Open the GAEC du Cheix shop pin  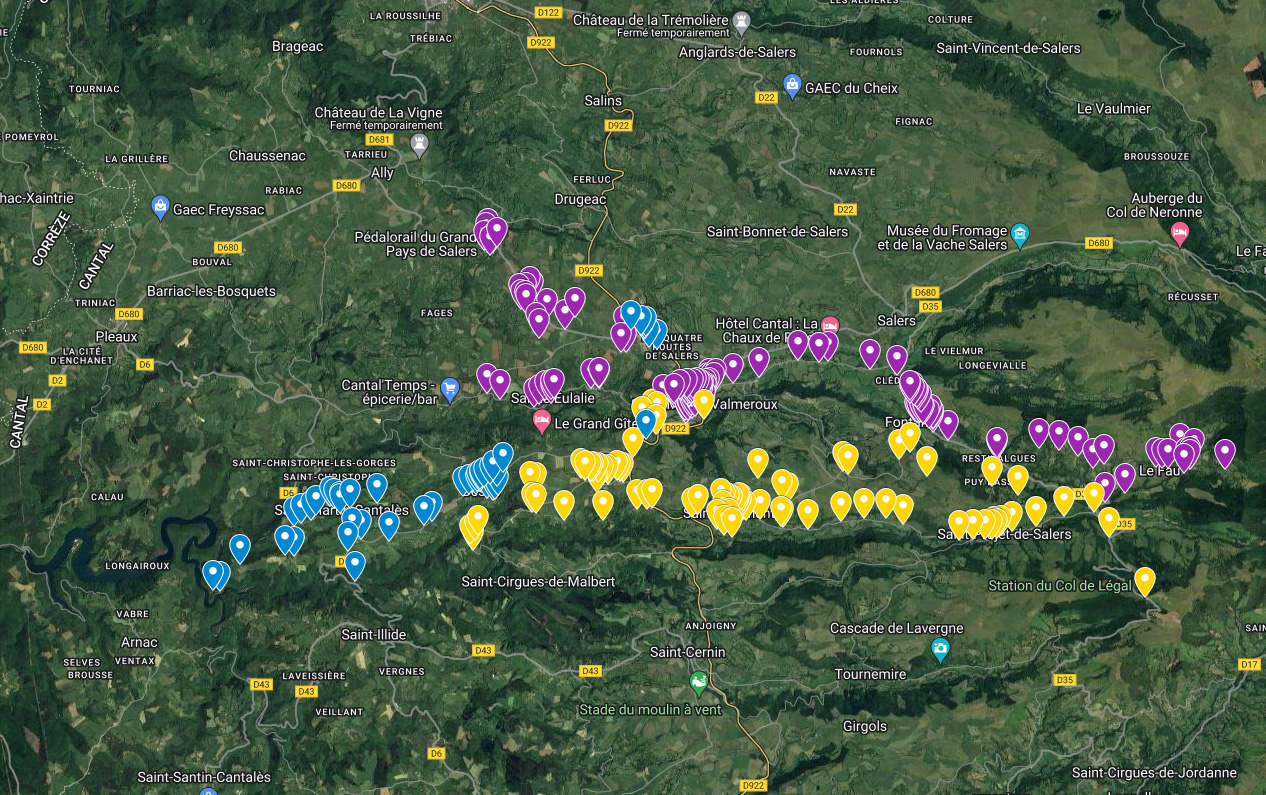(x=792, y=86)
